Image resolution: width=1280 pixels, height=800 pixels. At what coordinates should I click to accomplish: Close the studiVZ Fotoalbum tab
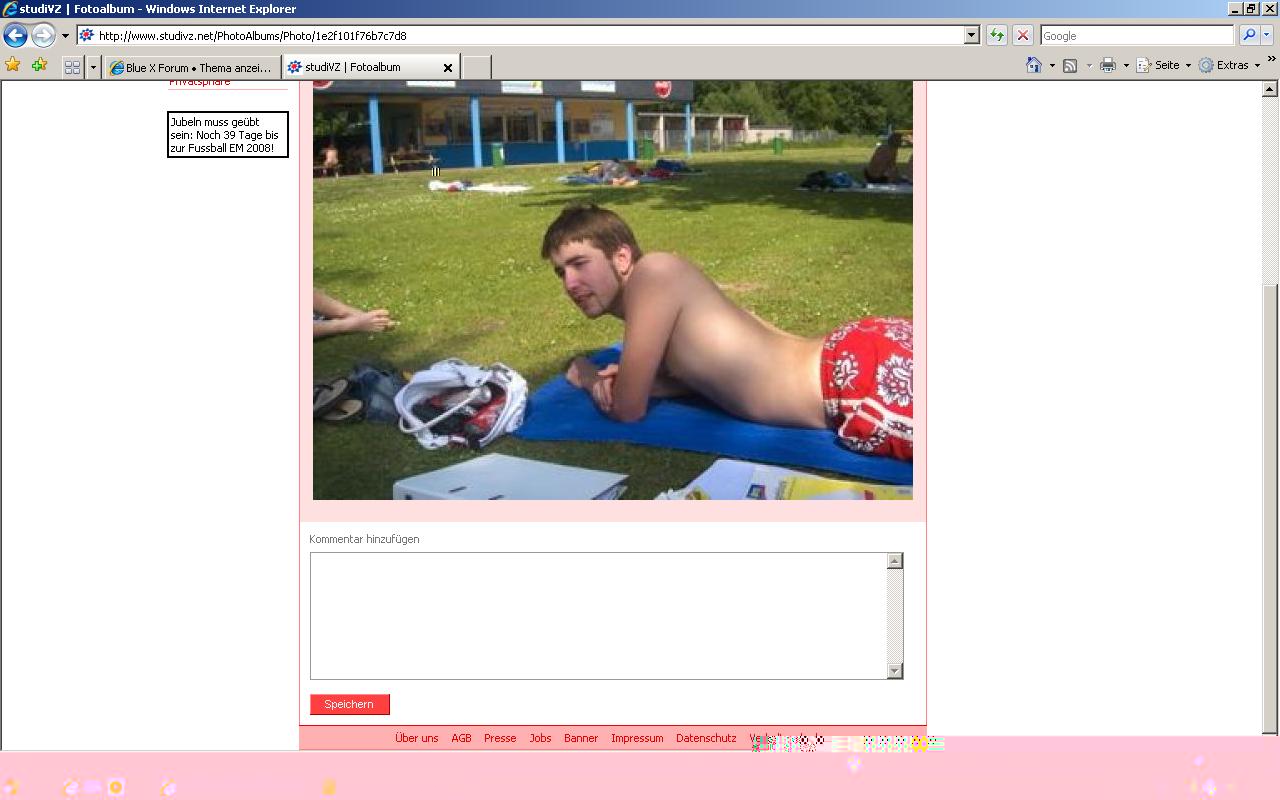[x=448, y=68]
